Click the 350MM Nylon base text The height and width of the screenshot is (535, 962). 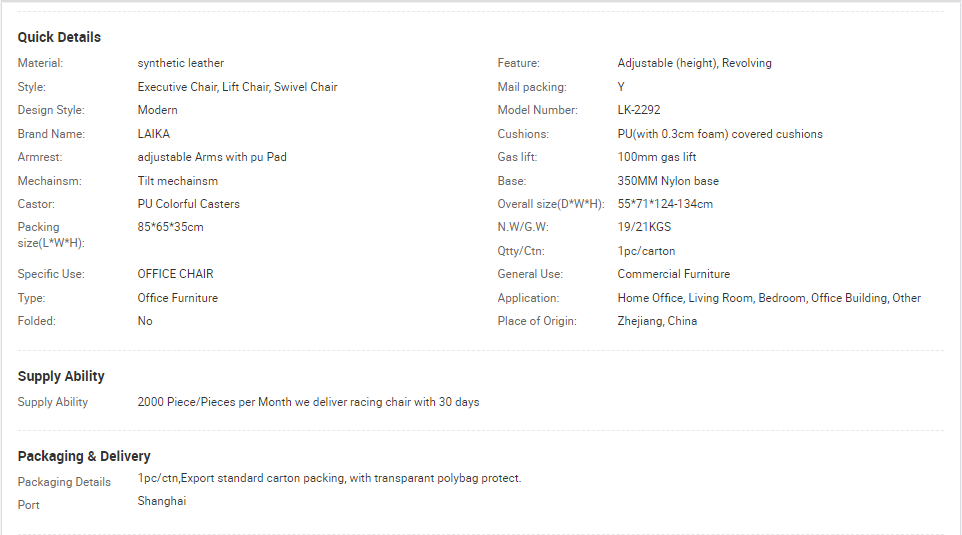[x=668, y=181]
